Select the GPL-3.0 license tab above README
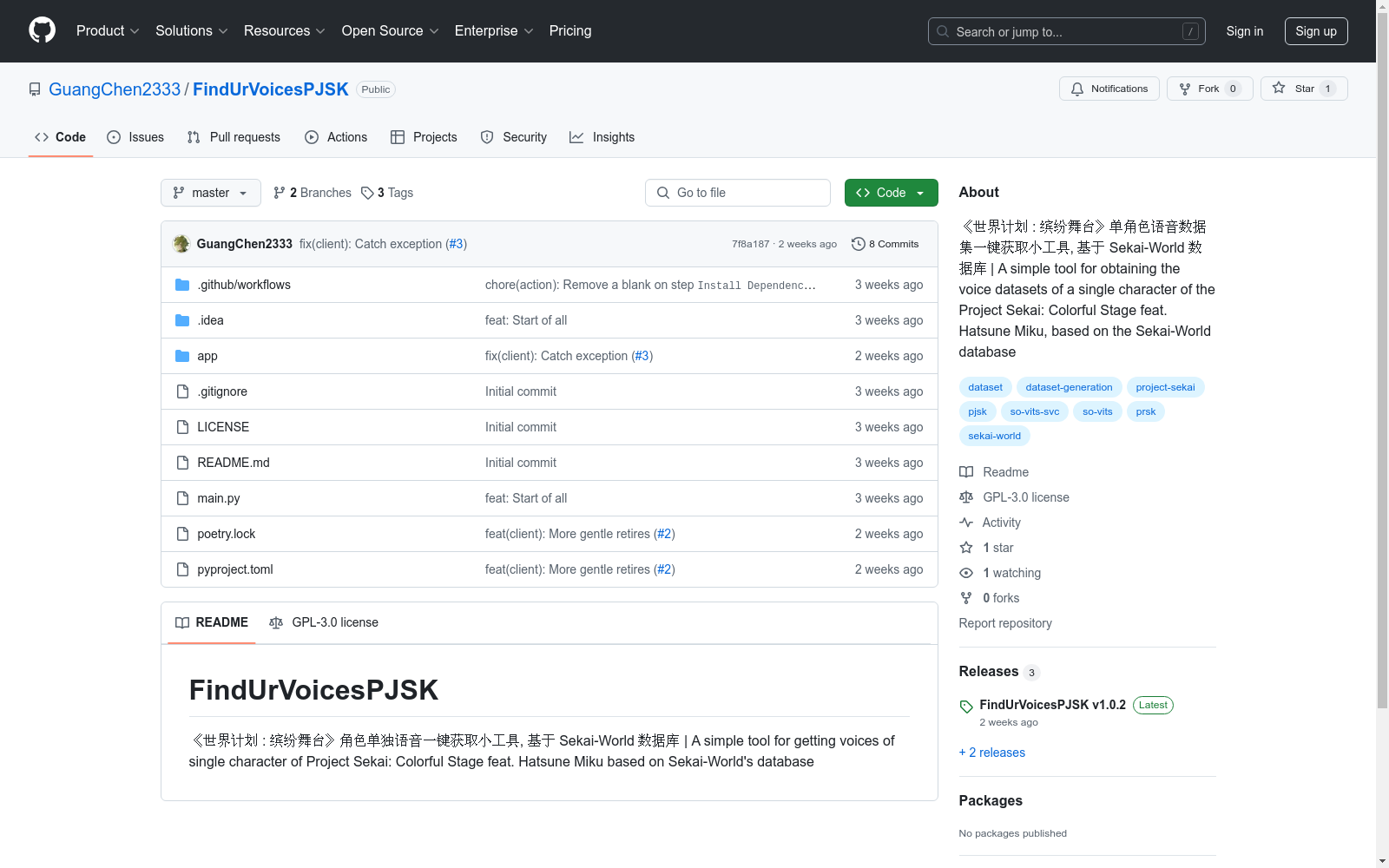The image size is (1389, 868). click(324, 622)
